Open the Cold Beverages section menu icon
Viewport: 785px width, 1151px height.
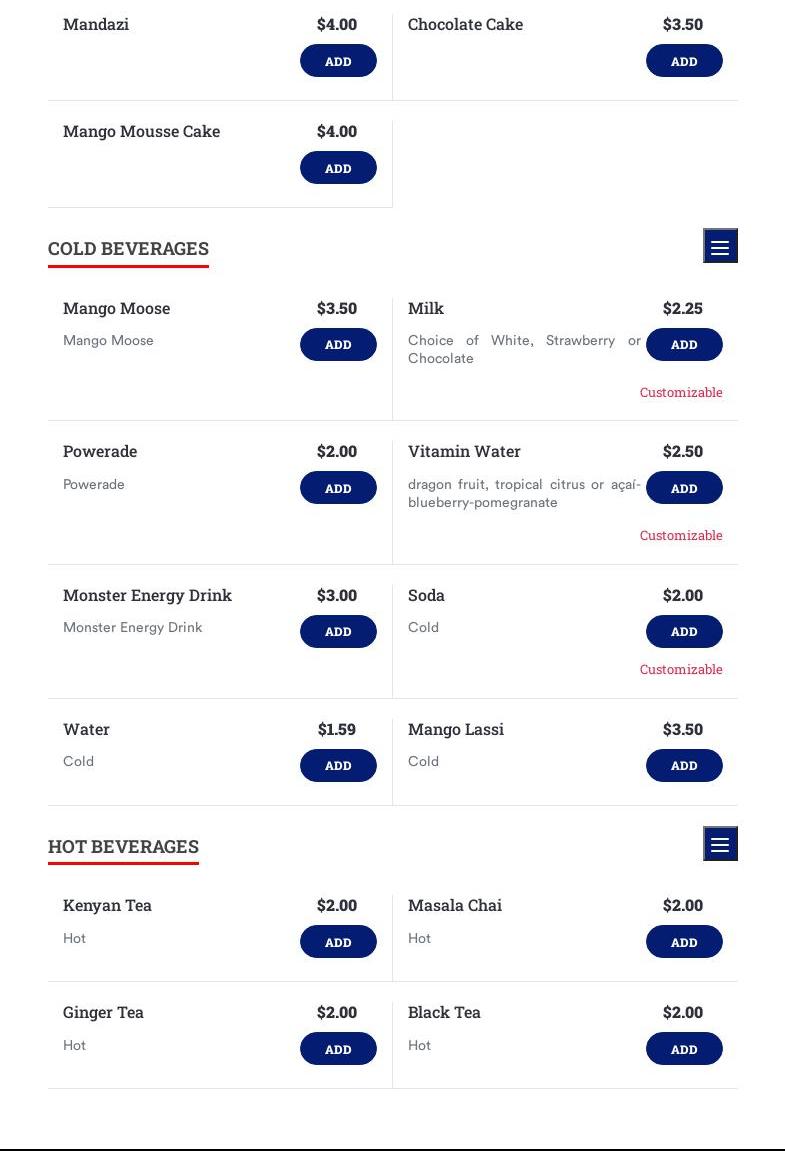tap(720, 247)
